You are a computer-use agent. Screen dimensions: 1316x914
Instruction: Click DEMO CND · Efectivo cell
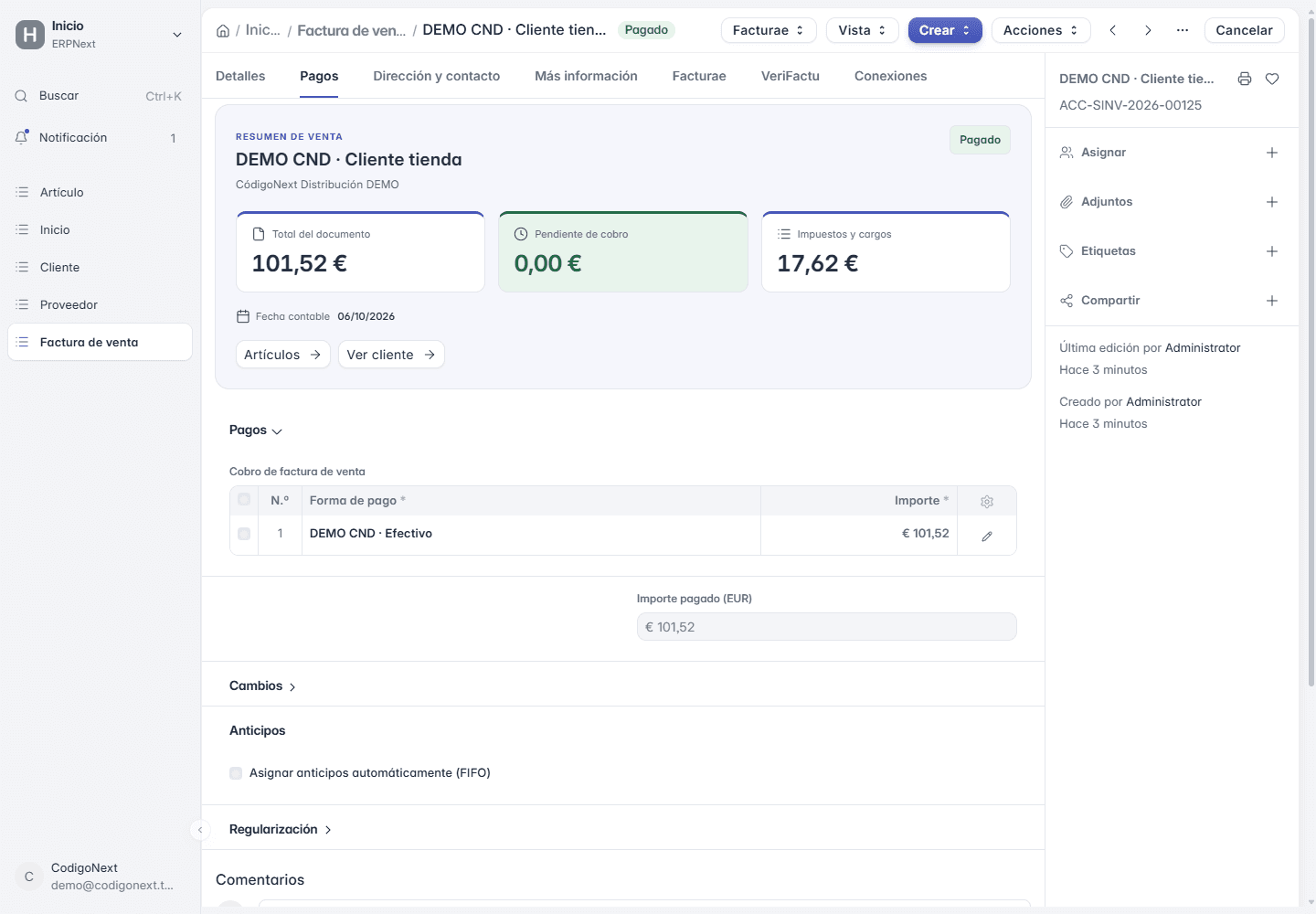[531, 534]
